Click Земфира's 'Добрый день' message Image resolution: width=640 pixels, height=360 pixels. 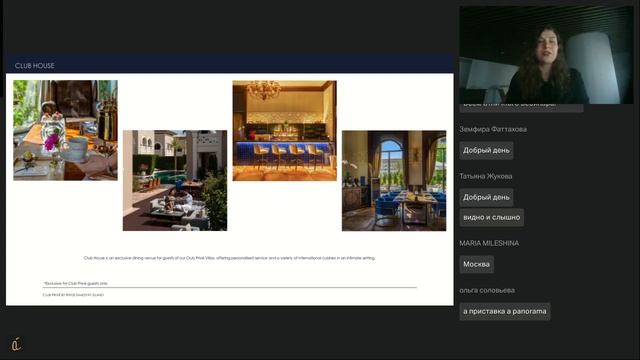486,150
